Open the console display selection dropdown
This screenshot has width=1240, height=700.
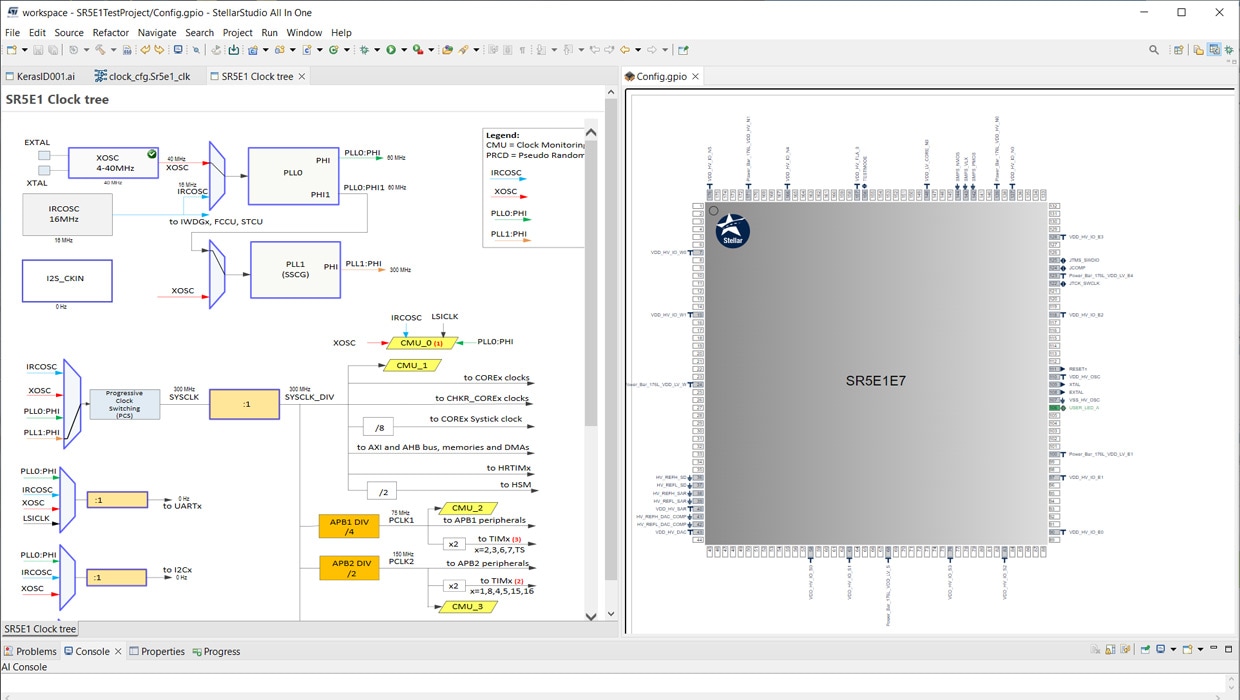point(1172,650)
